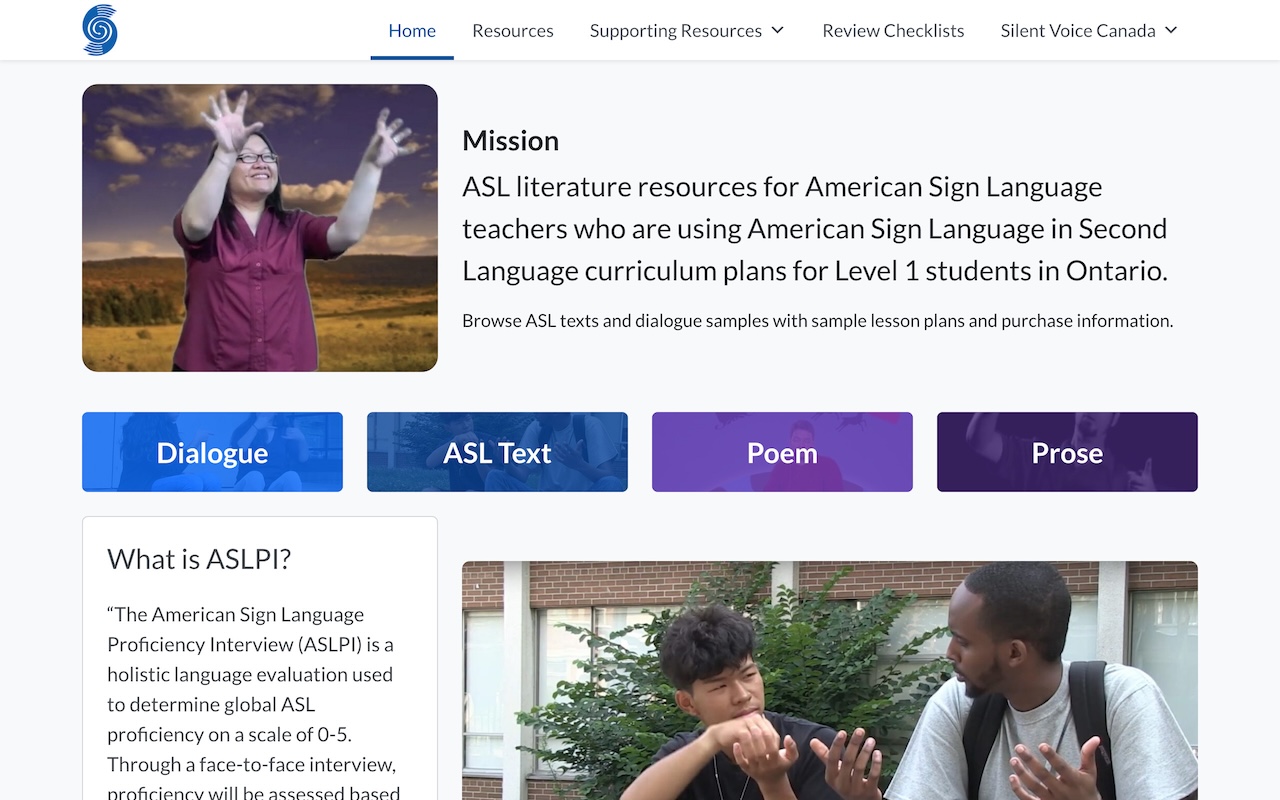Image resolution: width=1280 pixels, height=800 pixels.
Task: Select the Dialogue category button
Action: (212, 452)
